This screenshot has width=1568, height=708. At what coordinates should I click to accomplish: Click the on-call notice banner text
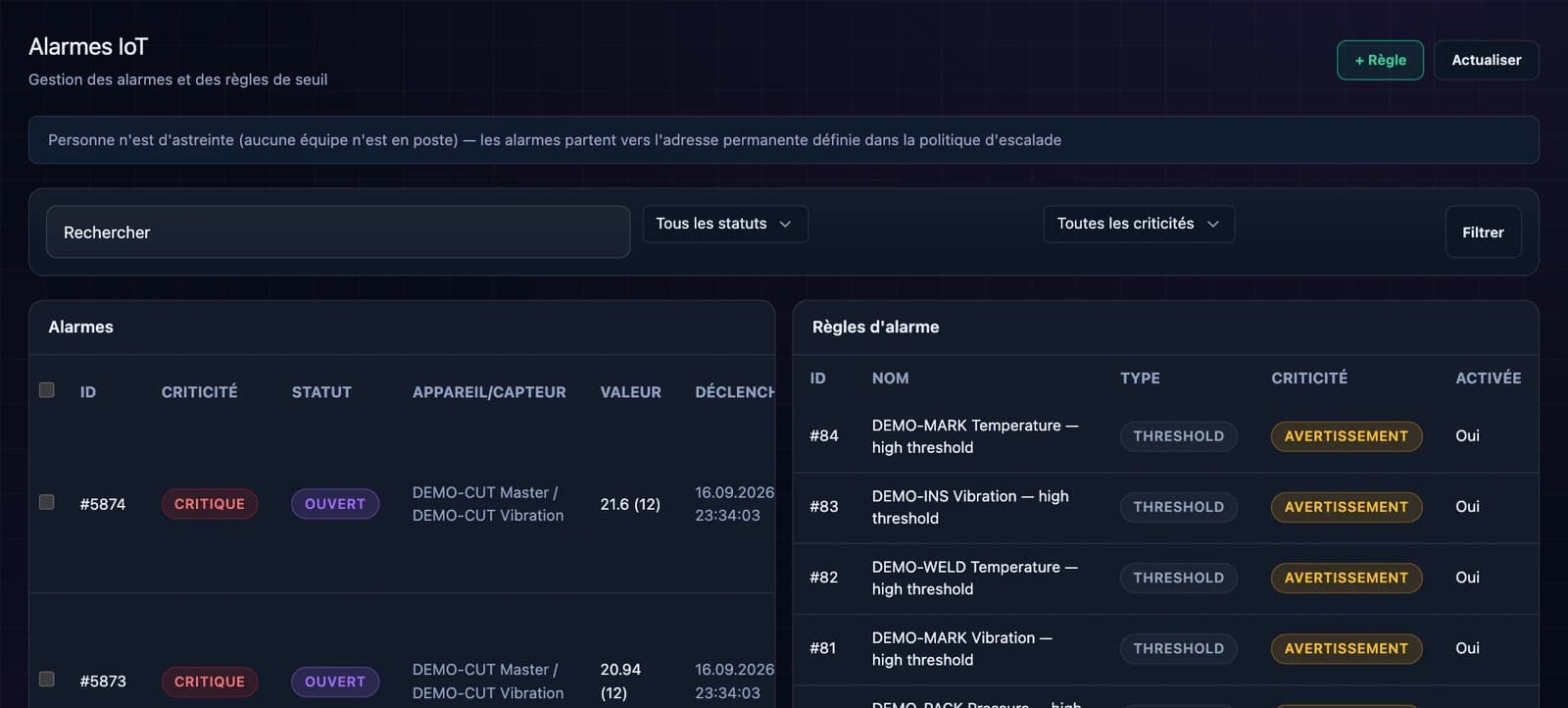555,140
